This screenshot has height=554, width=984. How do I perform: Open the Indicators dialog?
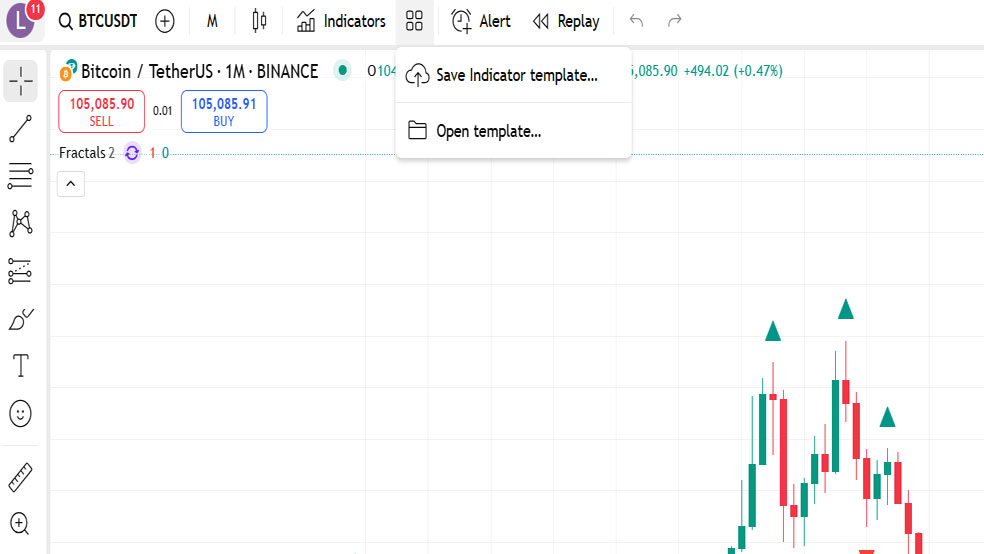click(341, 21)
